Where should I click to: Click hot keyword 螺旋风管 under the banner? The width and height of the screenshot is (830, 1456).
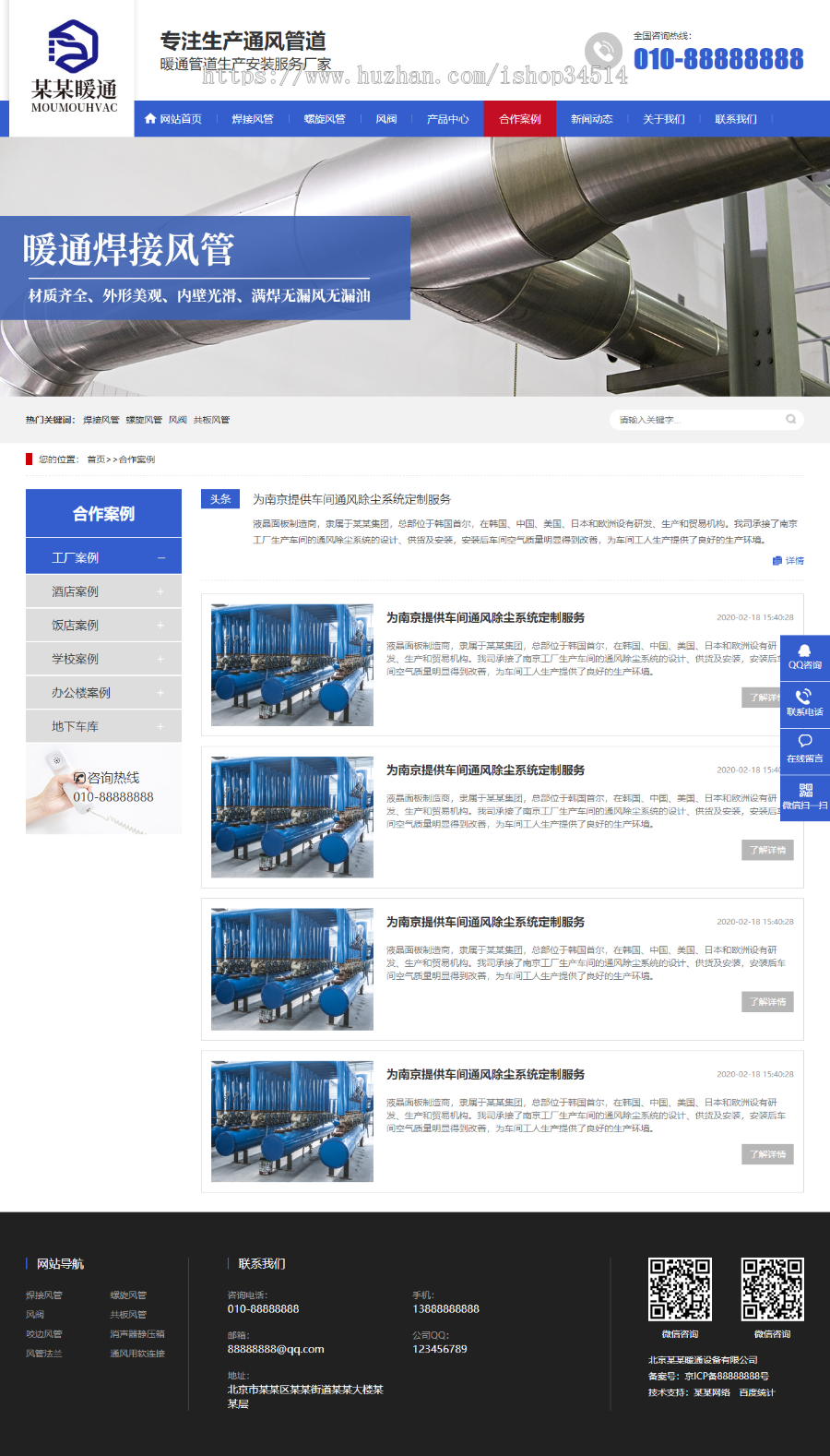click(x=144, y=420)
